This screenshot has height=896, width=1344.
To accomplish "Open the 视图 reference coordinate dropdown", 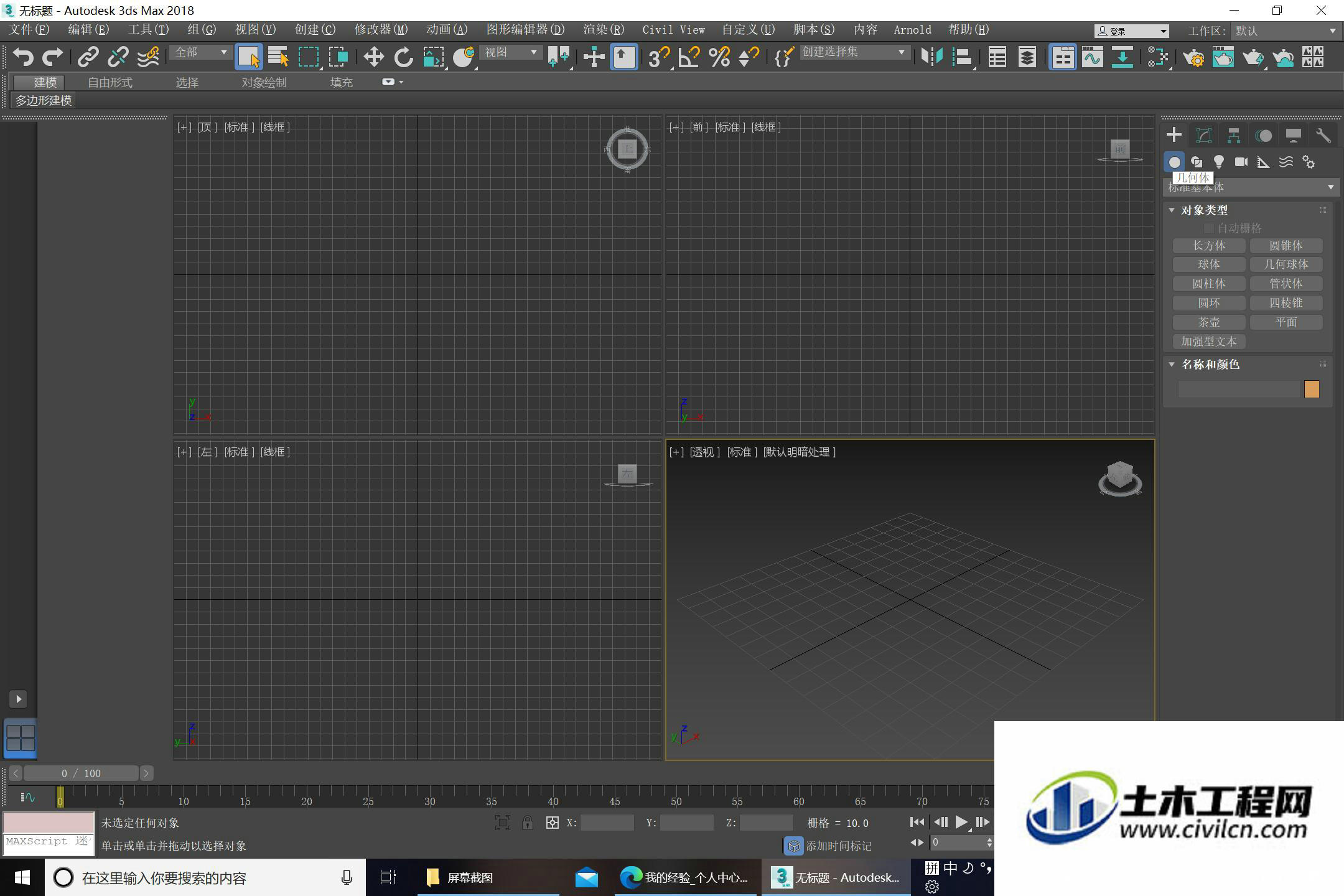I will click(x=511, y=52).
